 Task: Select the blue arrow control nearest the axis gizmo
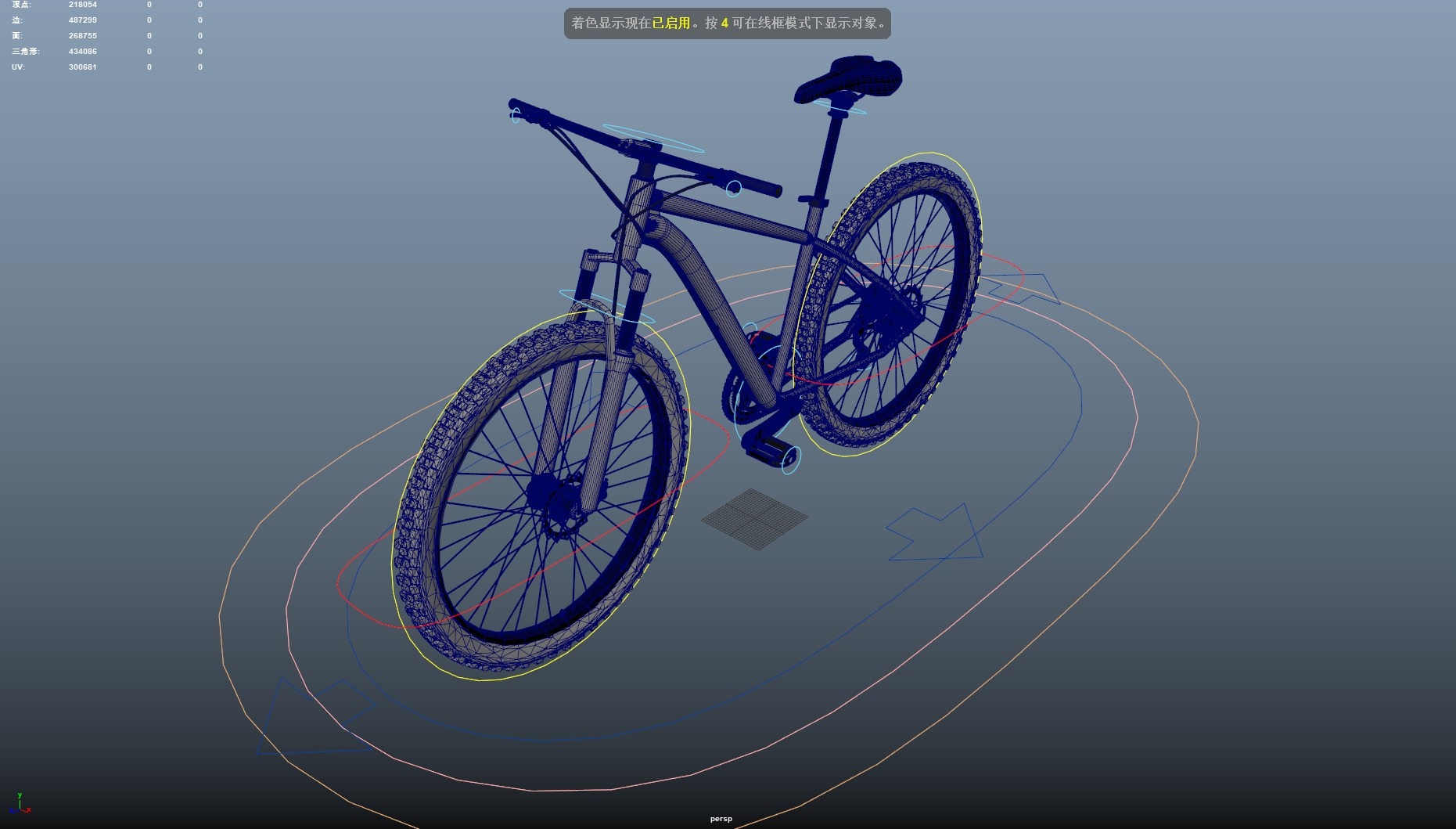coord(315,717)
